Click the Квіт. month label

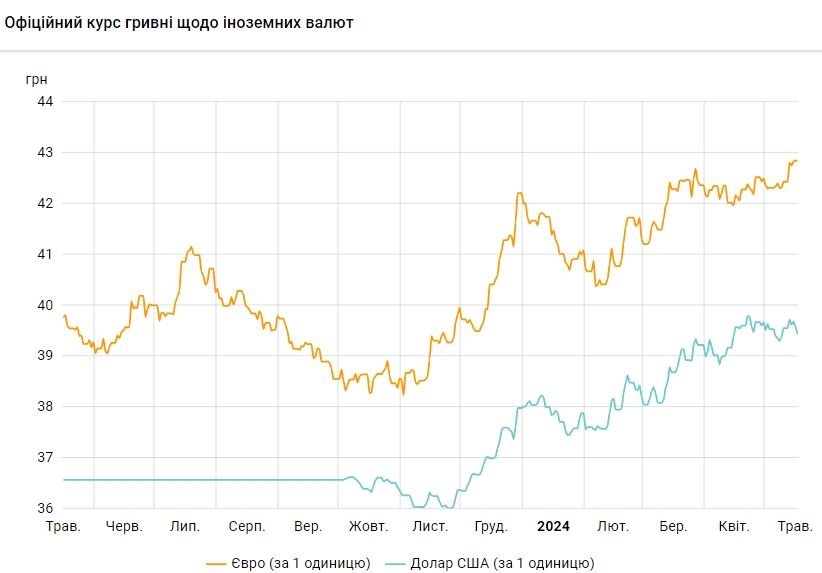point(734,526)
